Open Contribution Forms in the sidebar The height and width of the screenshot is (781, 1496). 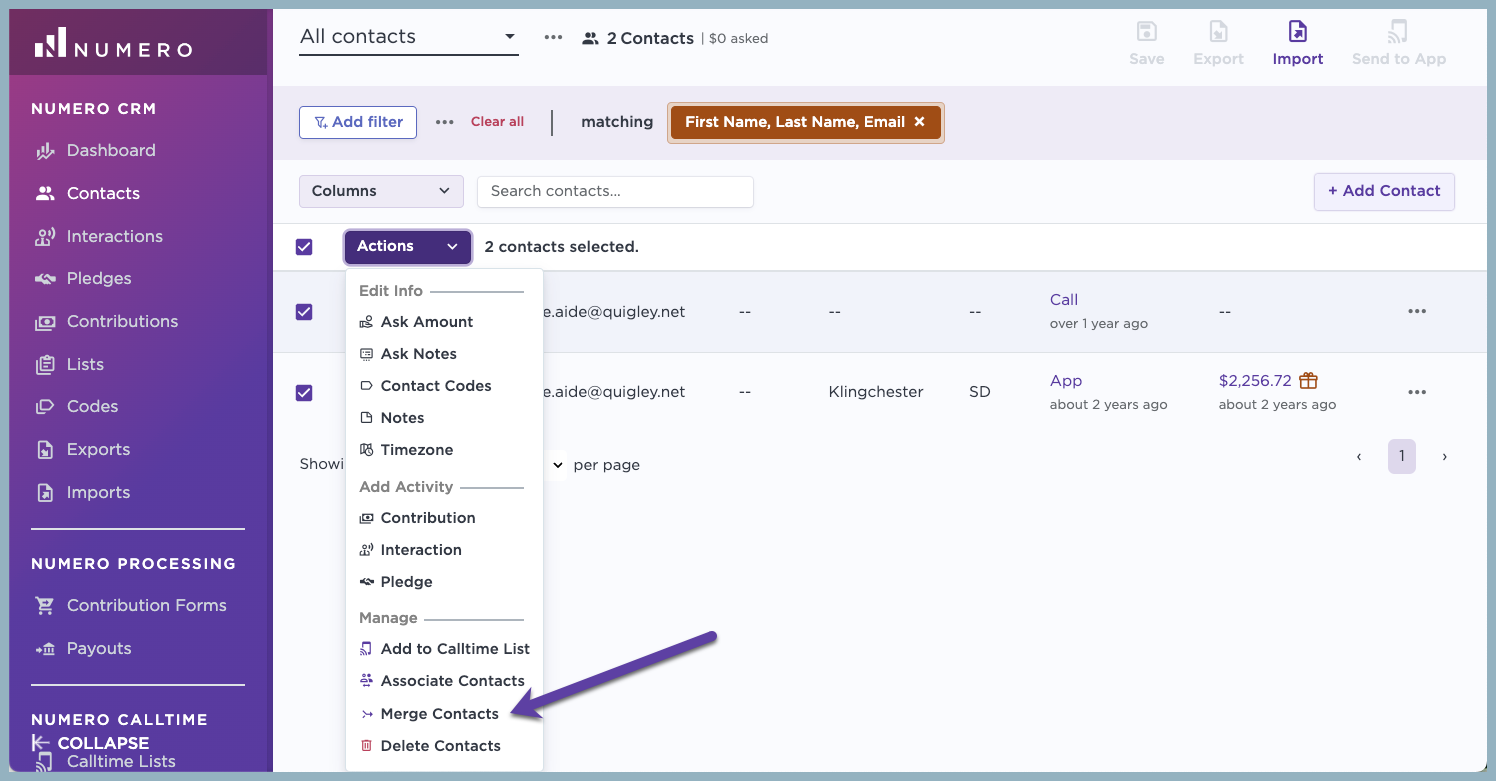pyautogui.click(x=130, y=606)
